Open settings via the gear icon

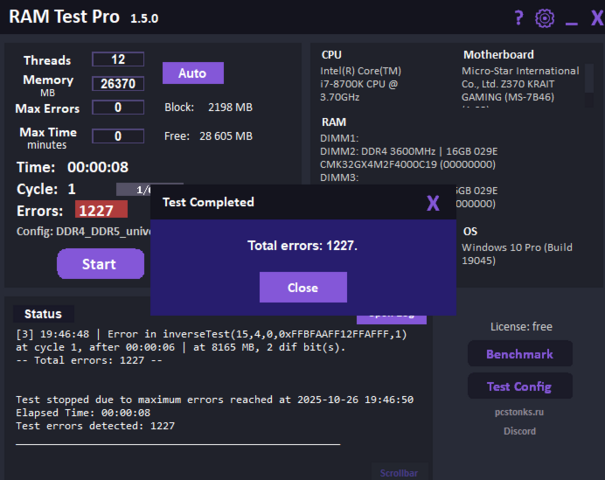[544, 18]
